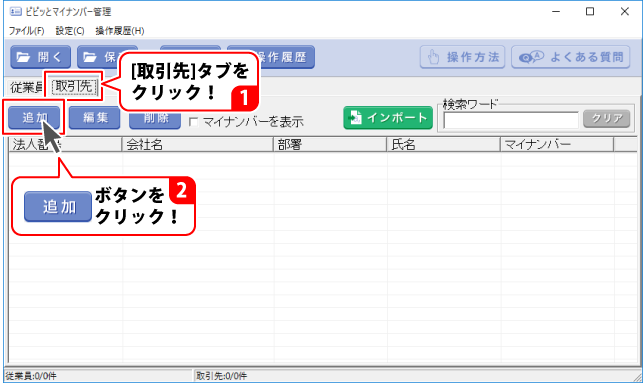643x383 pixels.
Task: Click the 開く folder icon button
Action: coord(41,57)
